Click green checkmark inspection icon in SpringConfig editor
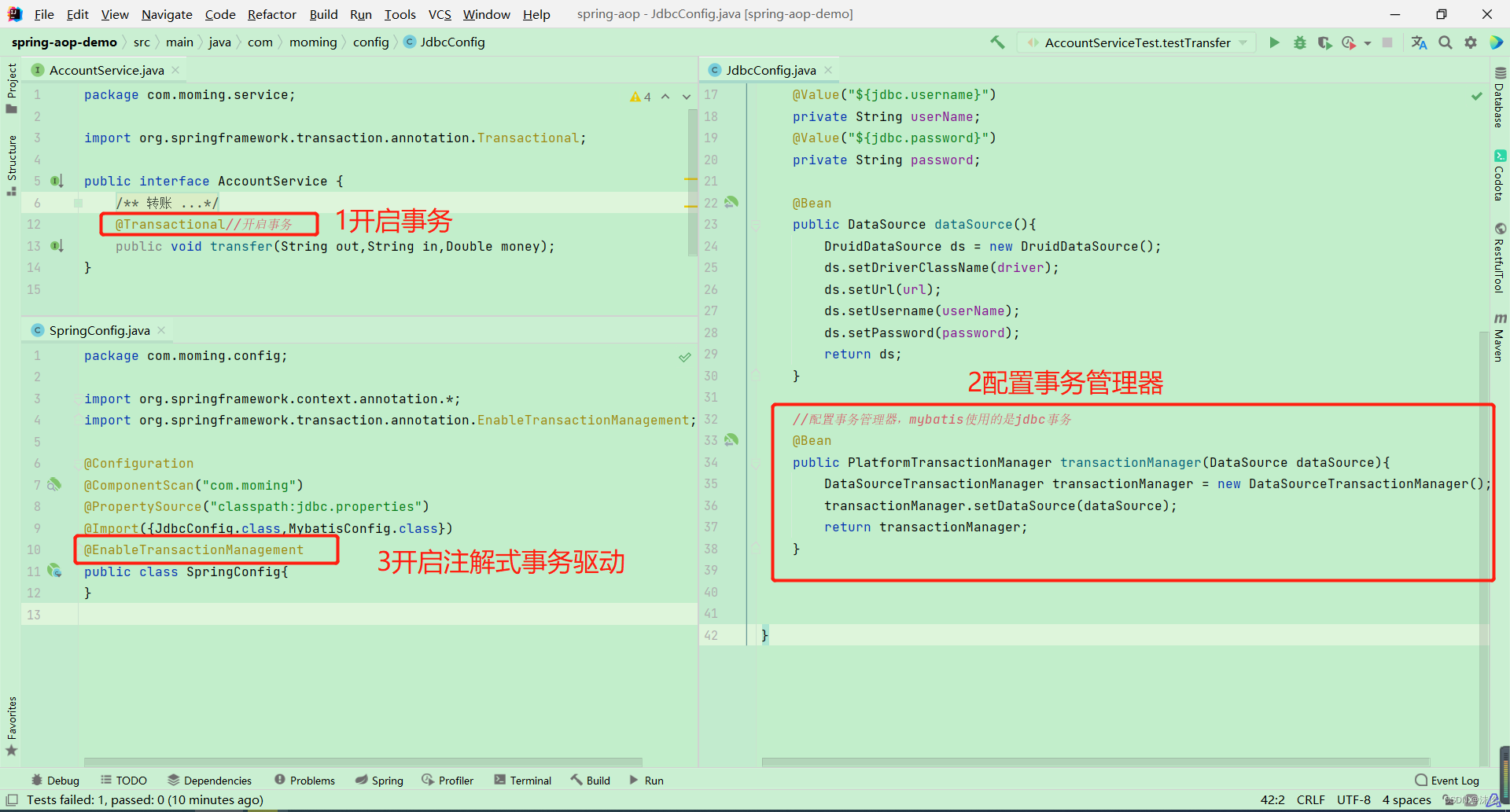 click(x=685, y=357)
